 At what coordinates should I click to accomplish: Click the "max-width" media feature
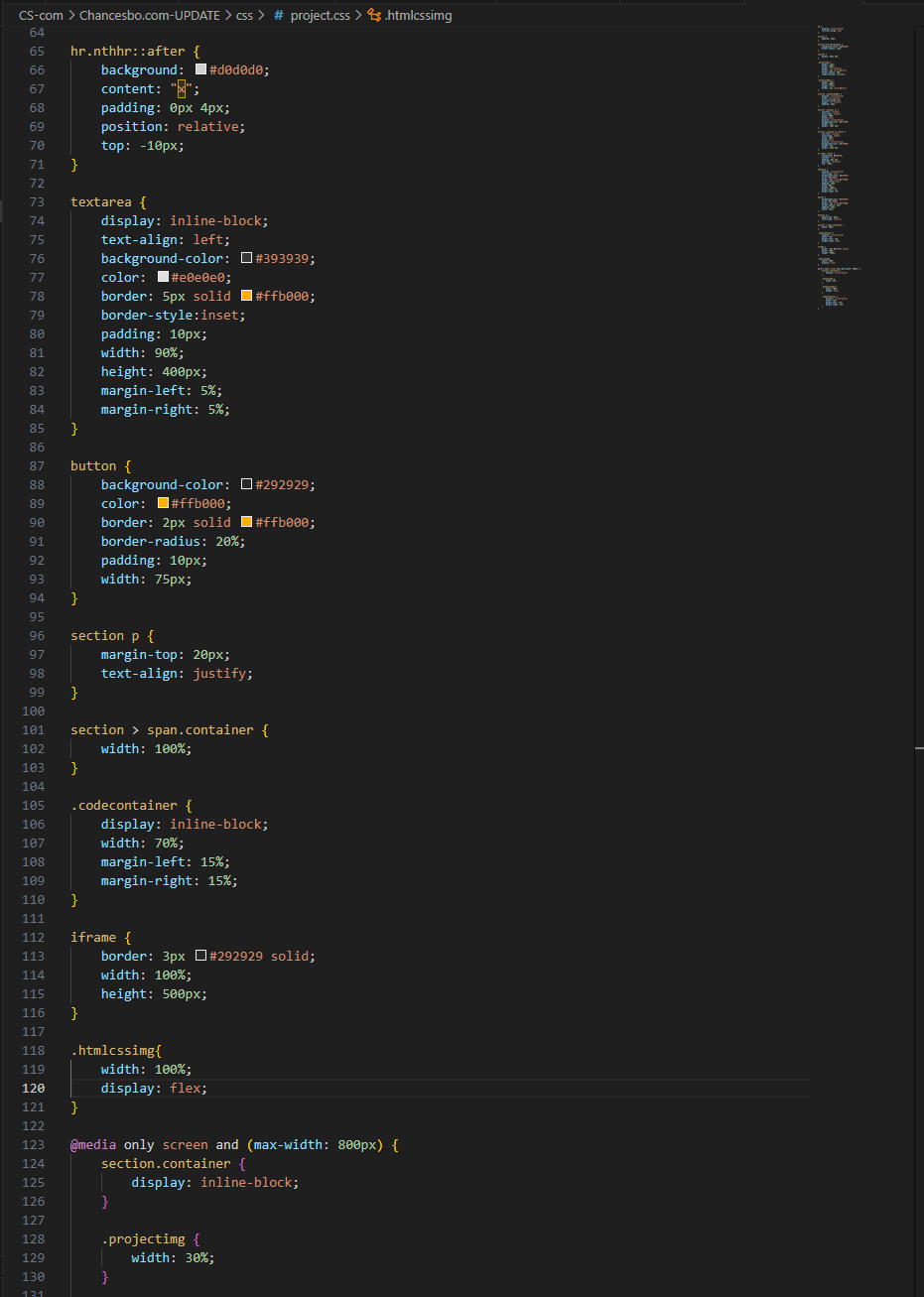tap(288, 1144)
